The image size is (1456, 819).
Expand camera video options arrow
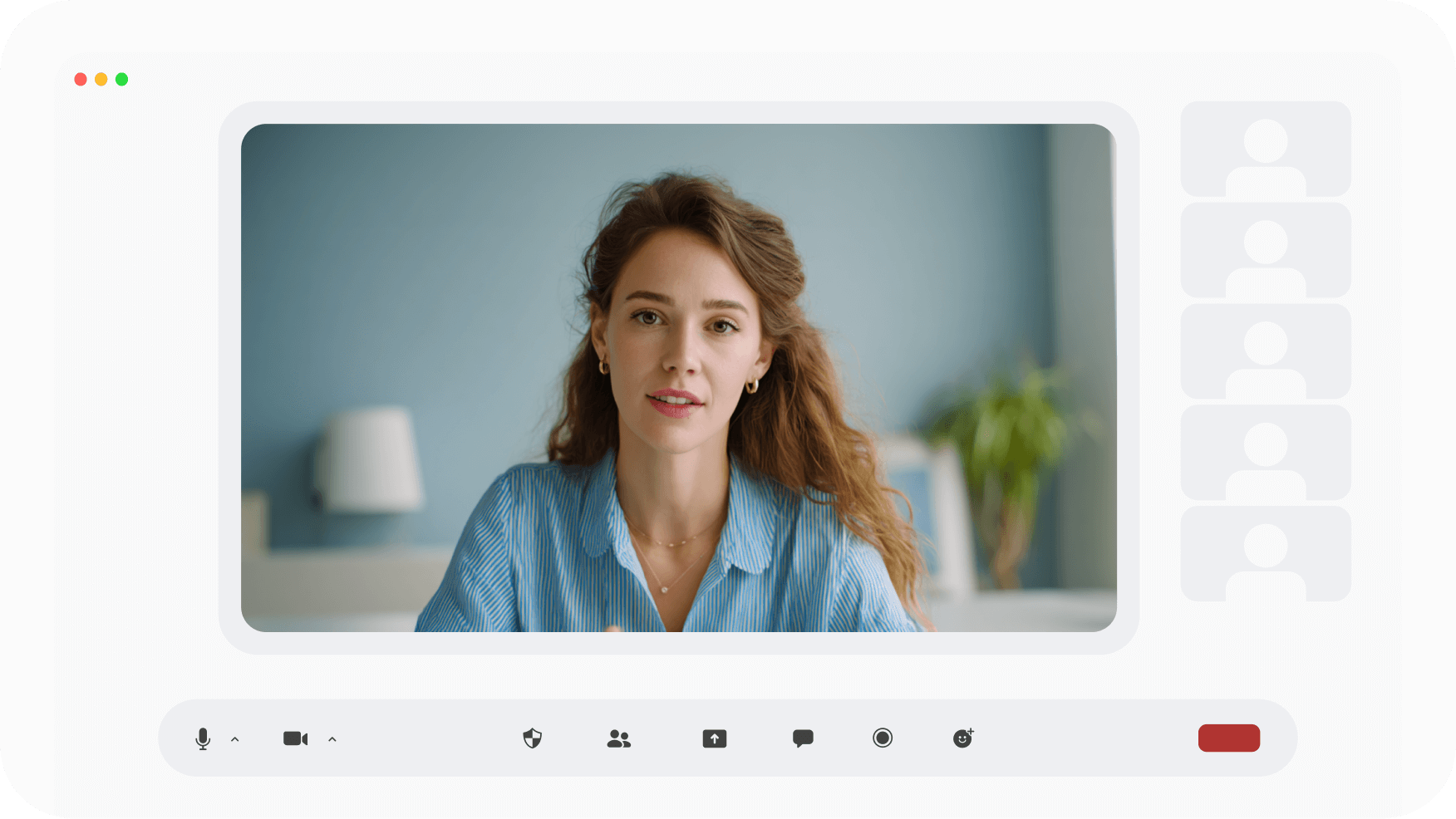[332, 739]
